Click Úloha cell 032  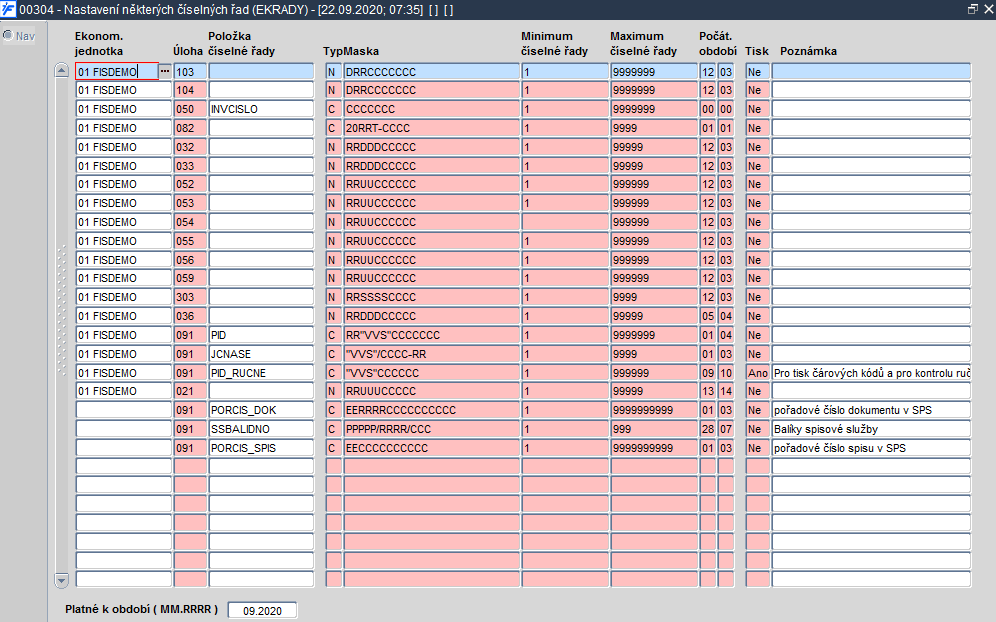coord(190,147)
